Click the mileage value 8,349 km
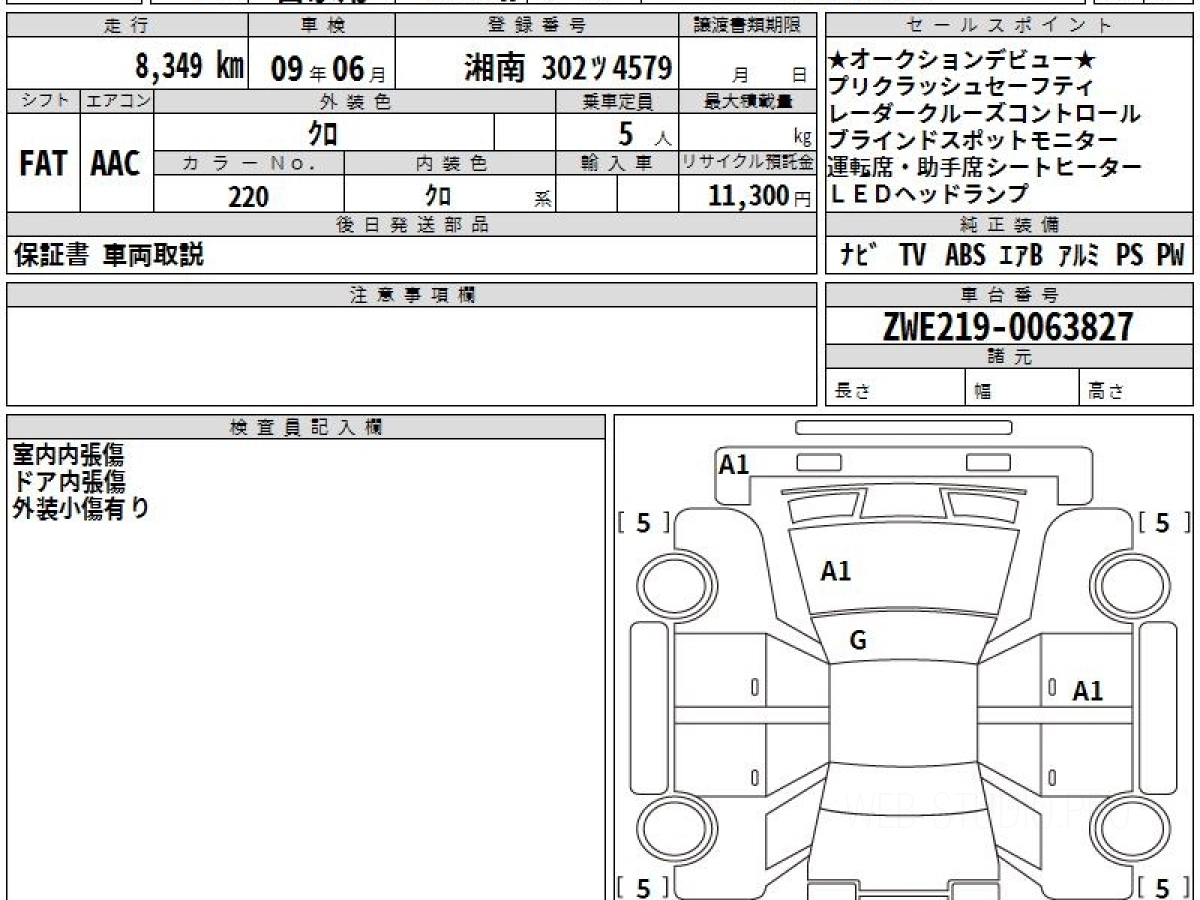Screen dimensions: 1200x900 pos(190,67)
